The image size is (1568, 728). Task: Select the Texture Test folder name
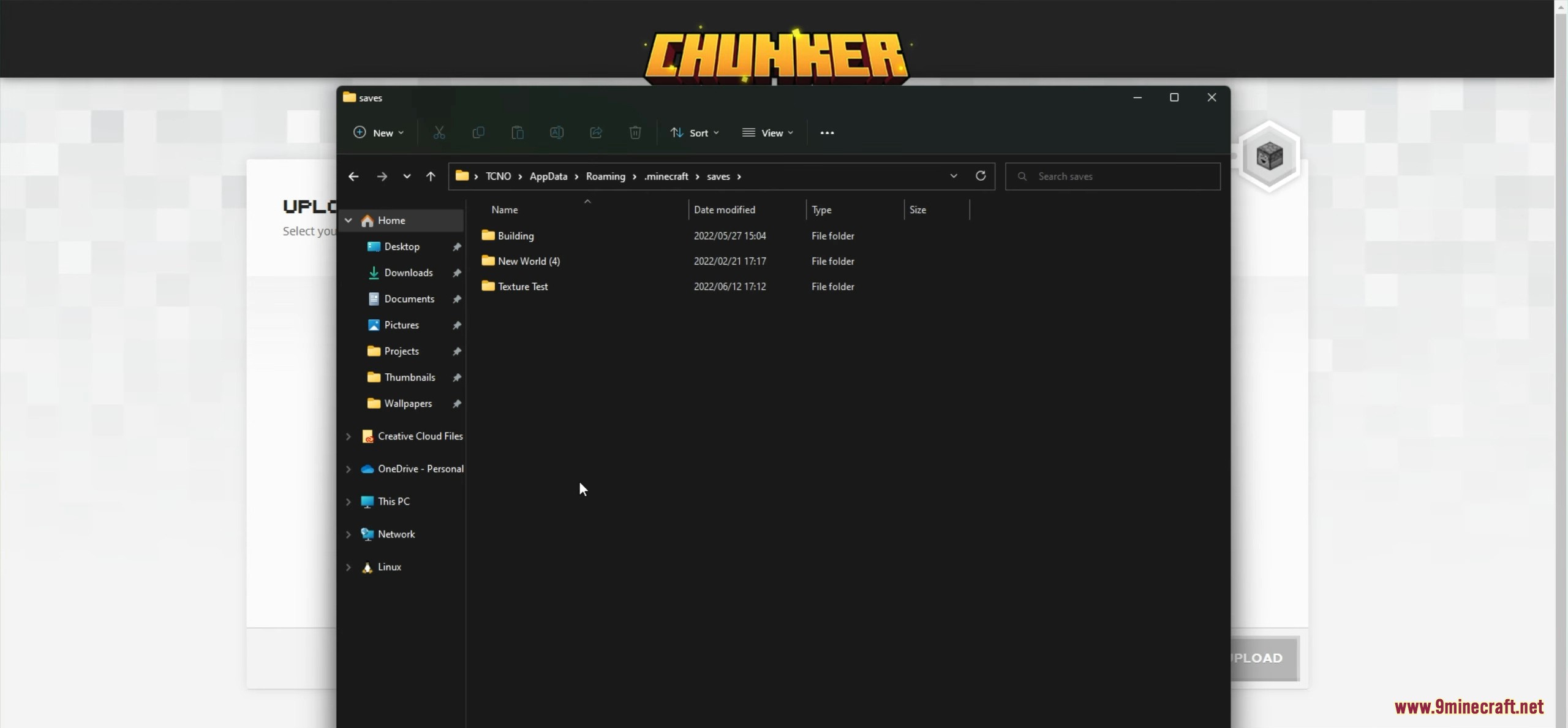(x=523, y=286)
